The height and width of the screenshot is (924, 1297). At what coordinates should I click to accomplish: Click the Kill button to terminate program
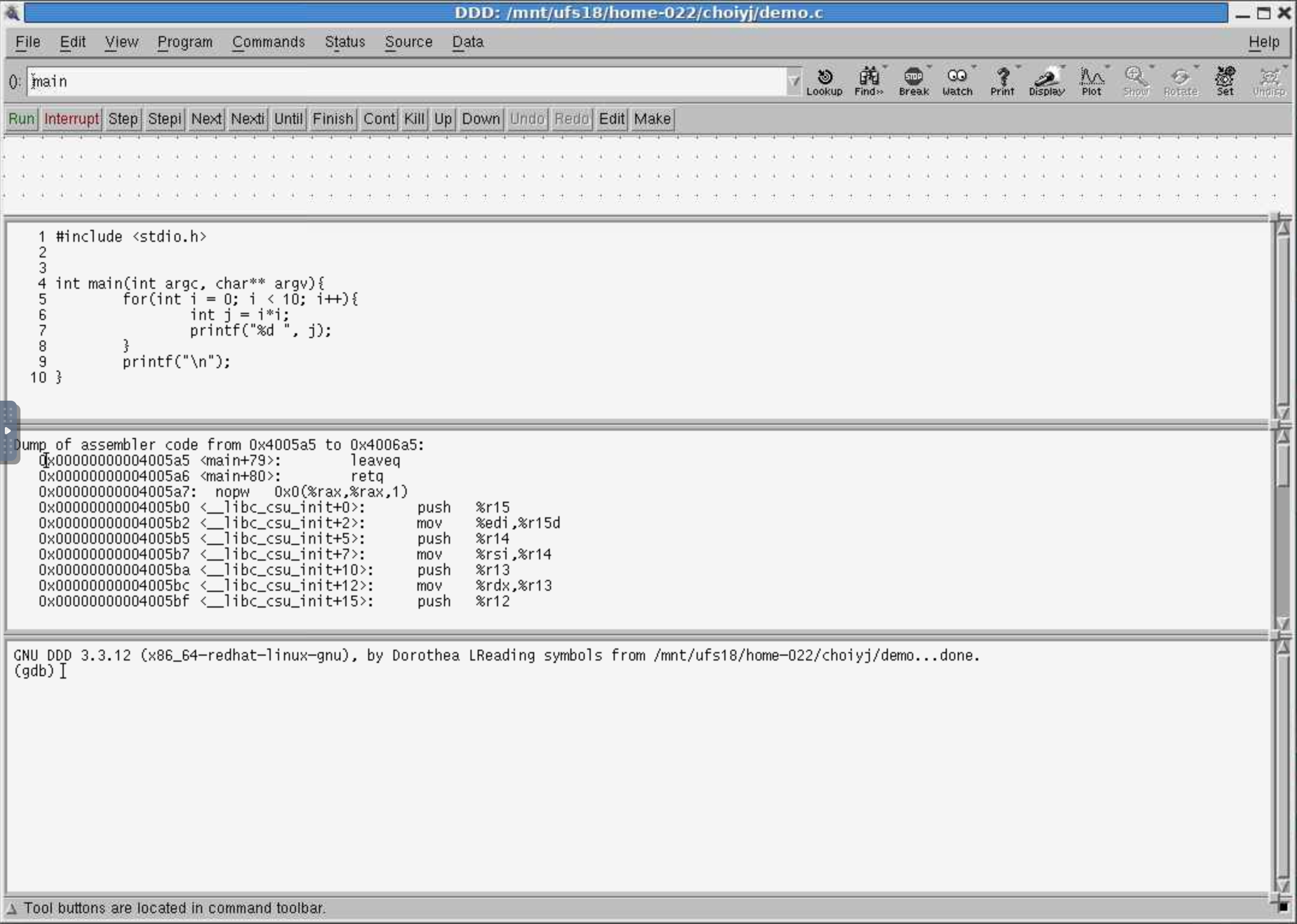pos(415,119)
